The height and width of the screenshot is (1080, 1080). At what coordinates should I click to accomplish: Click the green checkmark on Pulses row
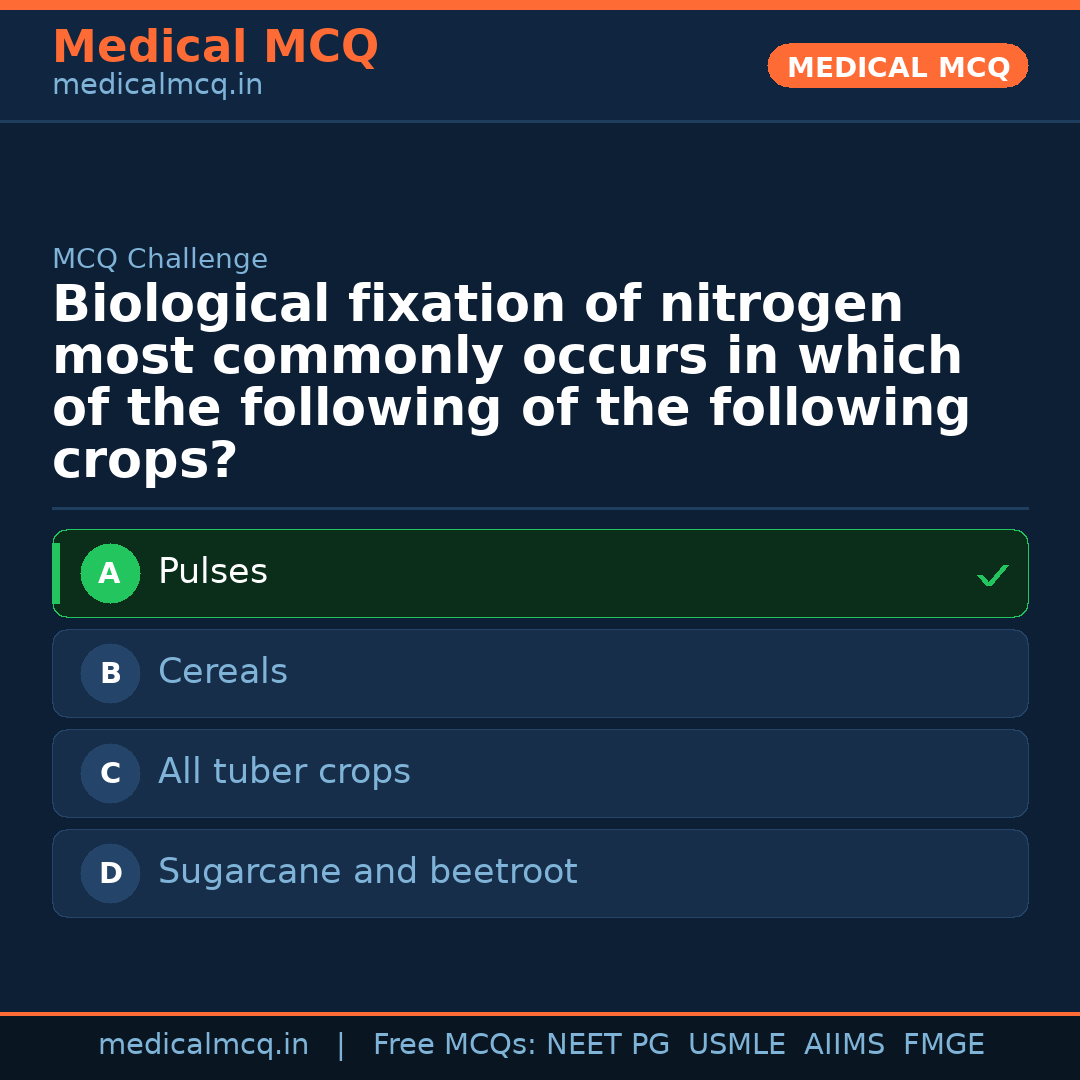click(x=992, y=576)
